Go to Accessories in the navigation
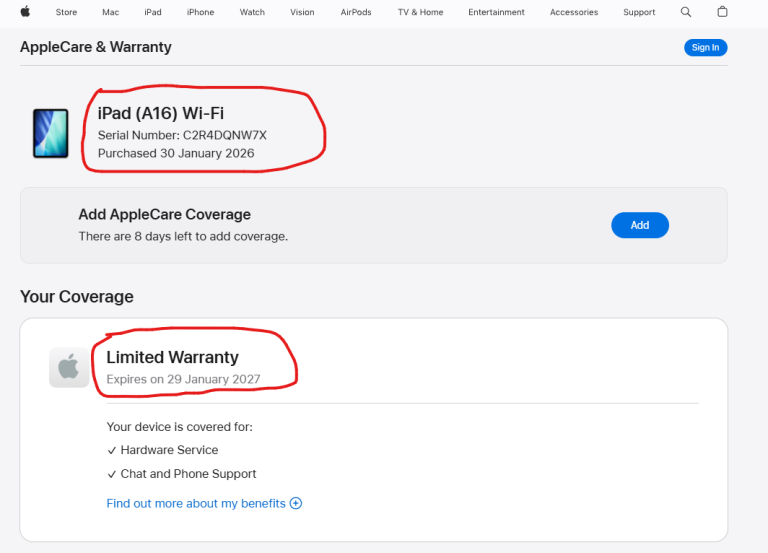 [574, 12]
